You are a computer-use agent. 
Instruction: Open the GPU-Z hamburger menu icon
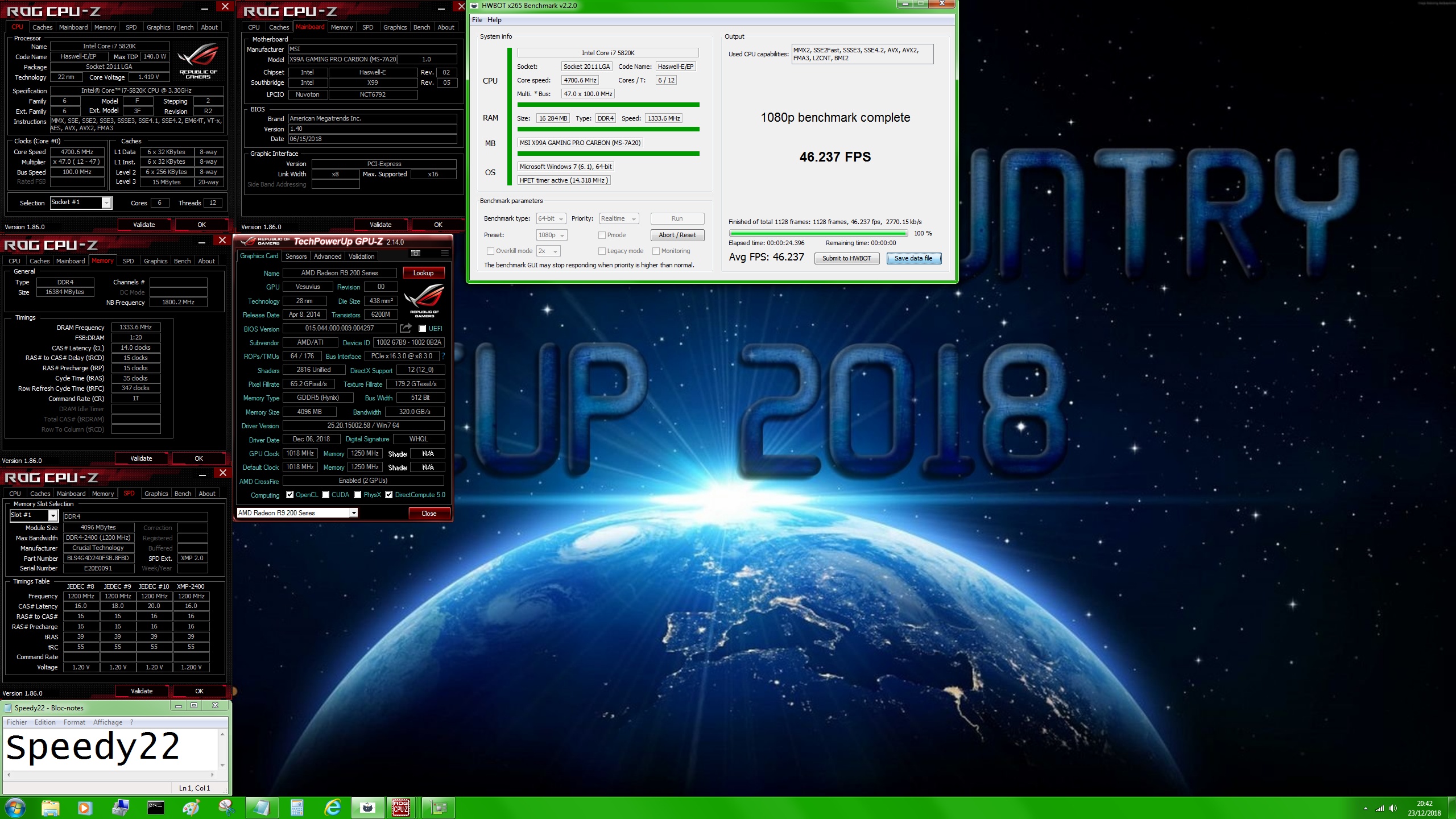[445, 253]
